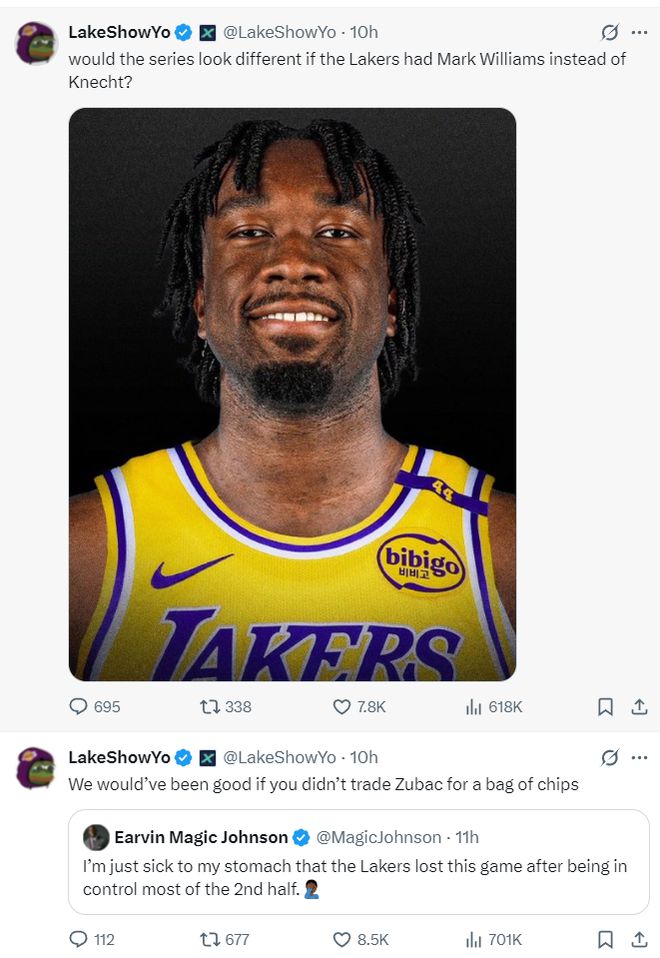
Task: Open more options on first tweet
Action: (x=639, y=32)
